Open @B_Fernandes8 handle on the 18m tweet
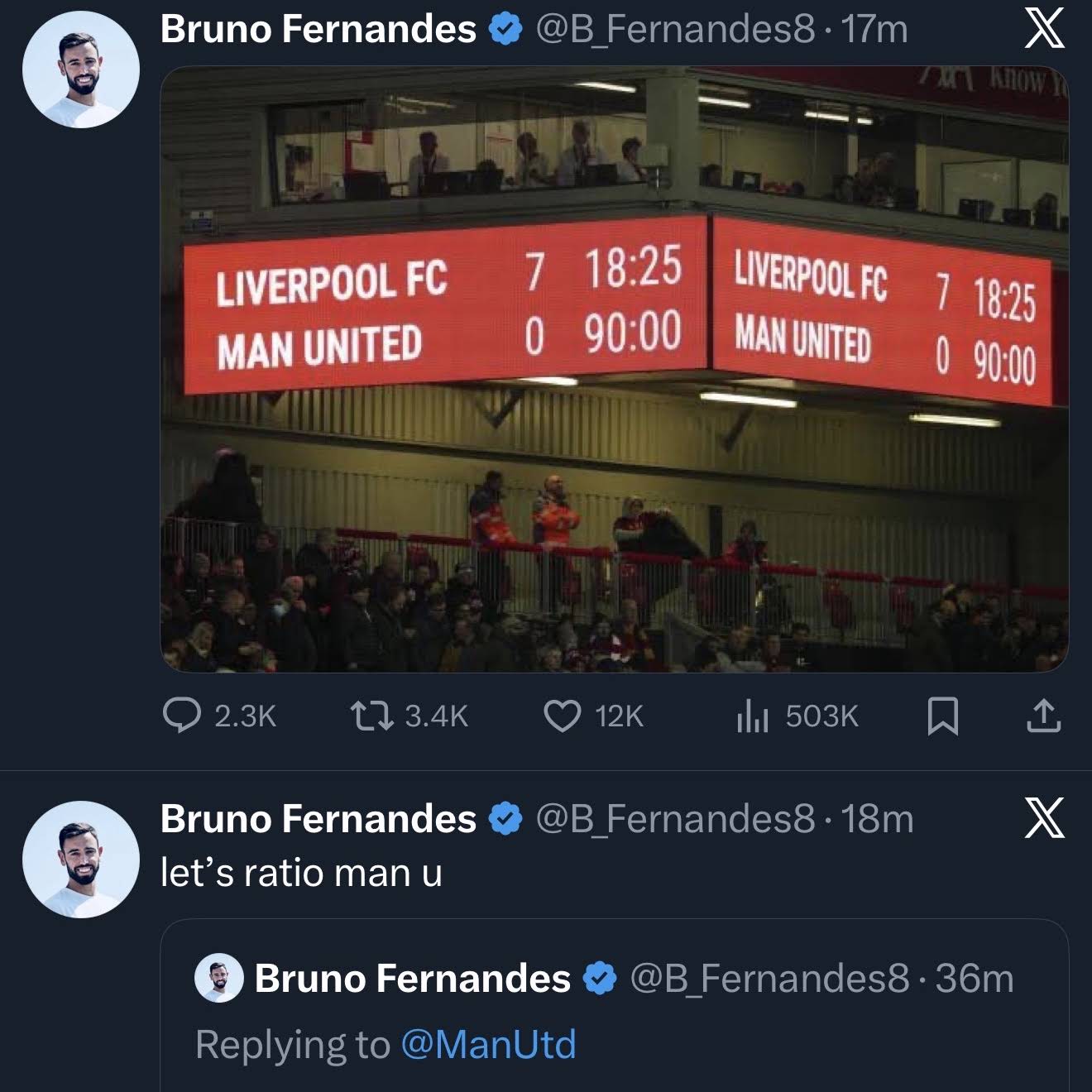Screen dimensions: 1092x1092 (x=676, y=819)
